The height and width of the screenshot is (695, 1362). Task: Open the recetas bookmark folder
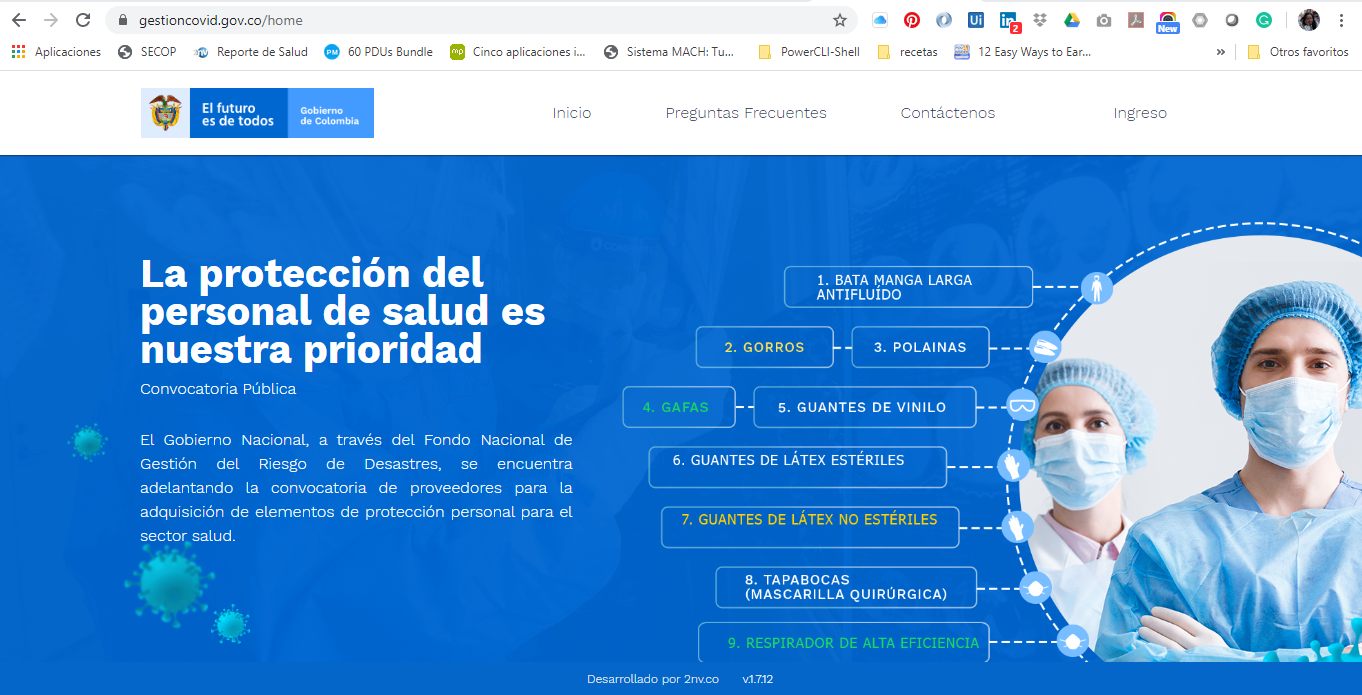tap(908, 52)
